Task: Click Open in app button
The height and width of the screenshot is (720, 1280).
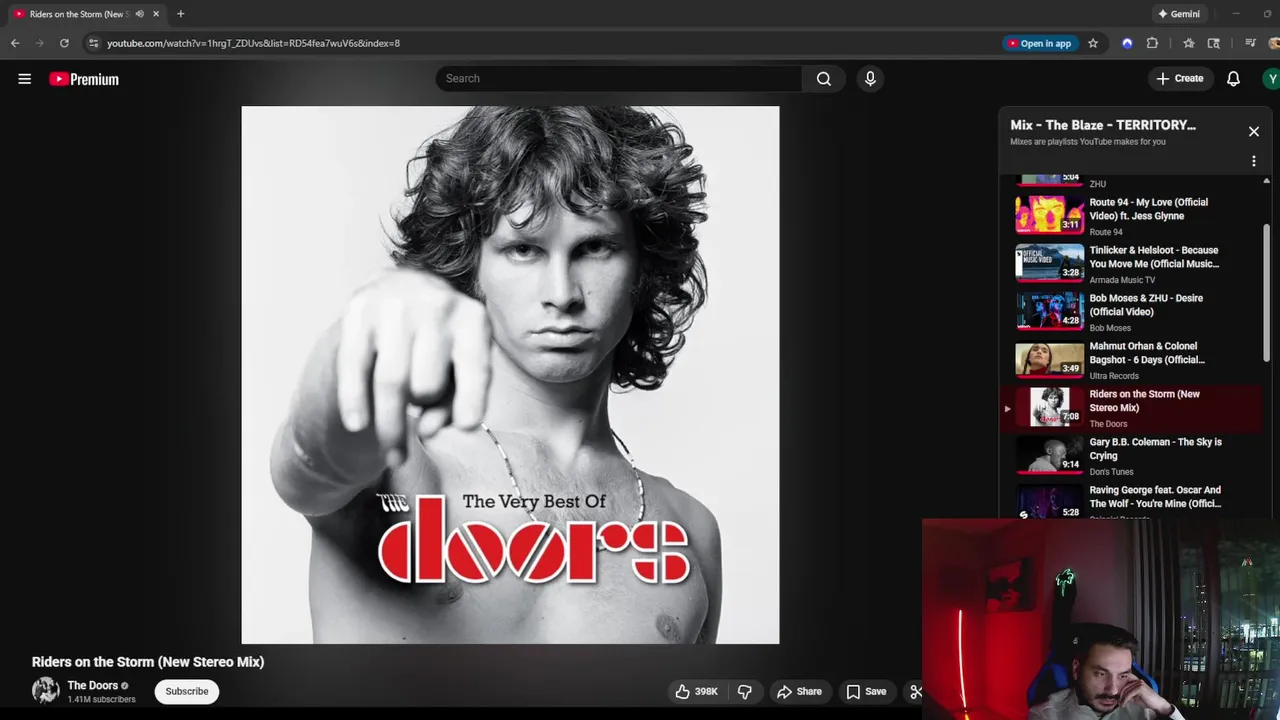Action: click(1039, 43)
